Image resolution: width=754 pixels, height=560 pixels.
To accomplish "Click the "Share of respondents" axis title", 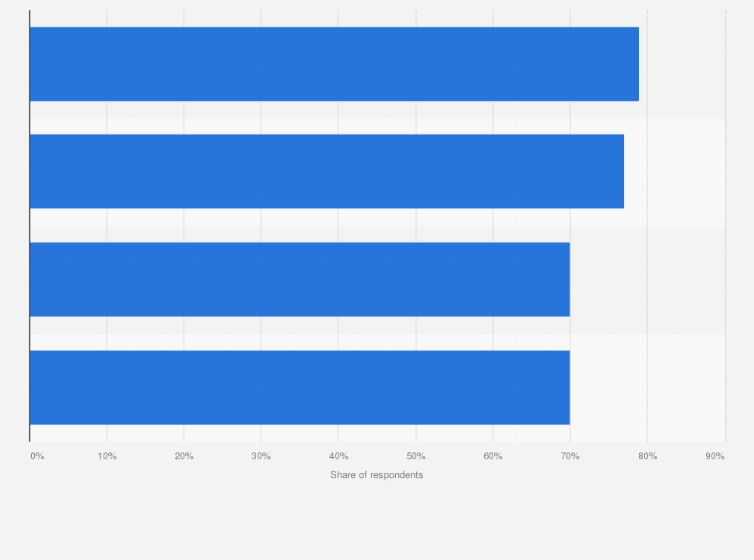I will [377, 474].
